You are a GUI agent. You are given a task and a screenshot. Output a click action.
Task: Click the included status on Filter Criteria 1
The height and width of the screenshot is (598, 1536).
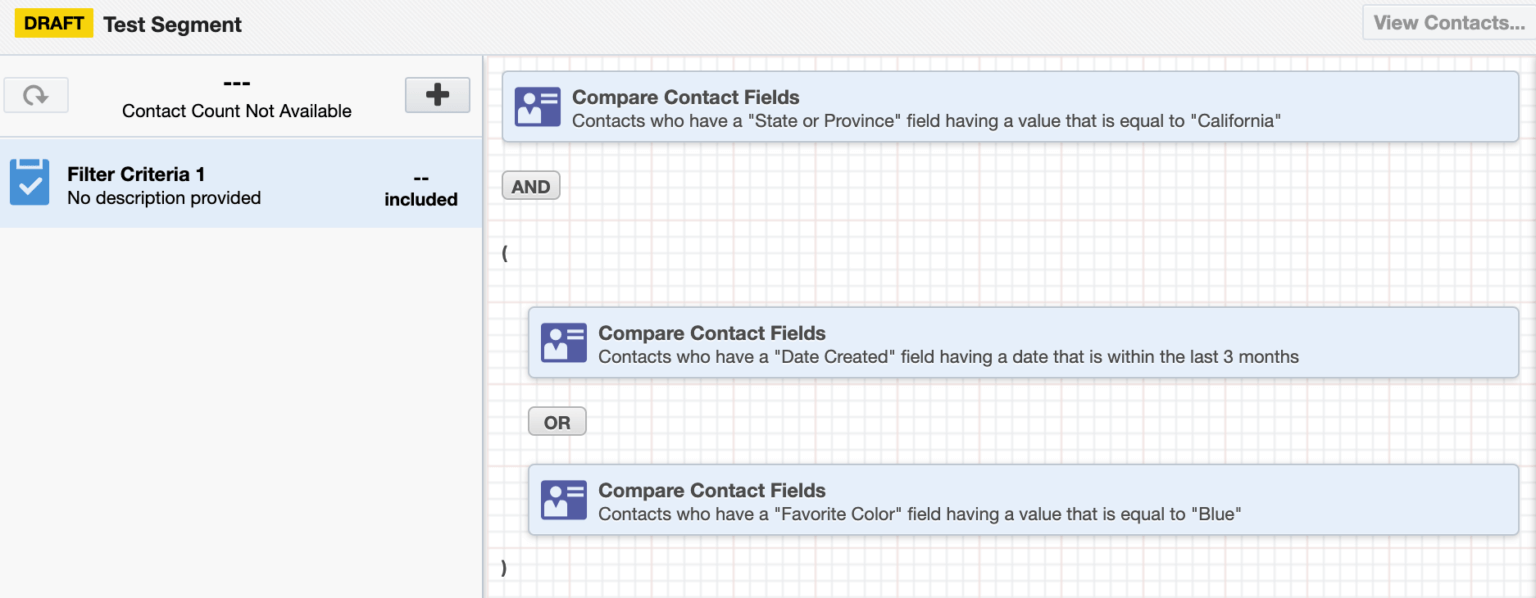[420, 197]
